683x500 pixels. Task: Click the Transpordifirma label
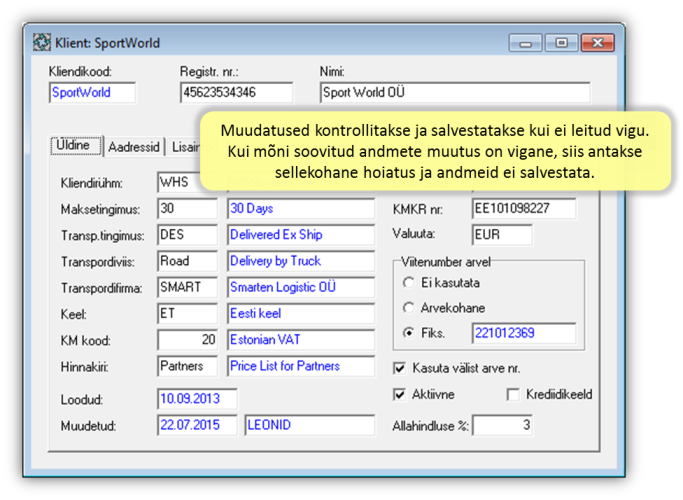[x=101, y=288]
